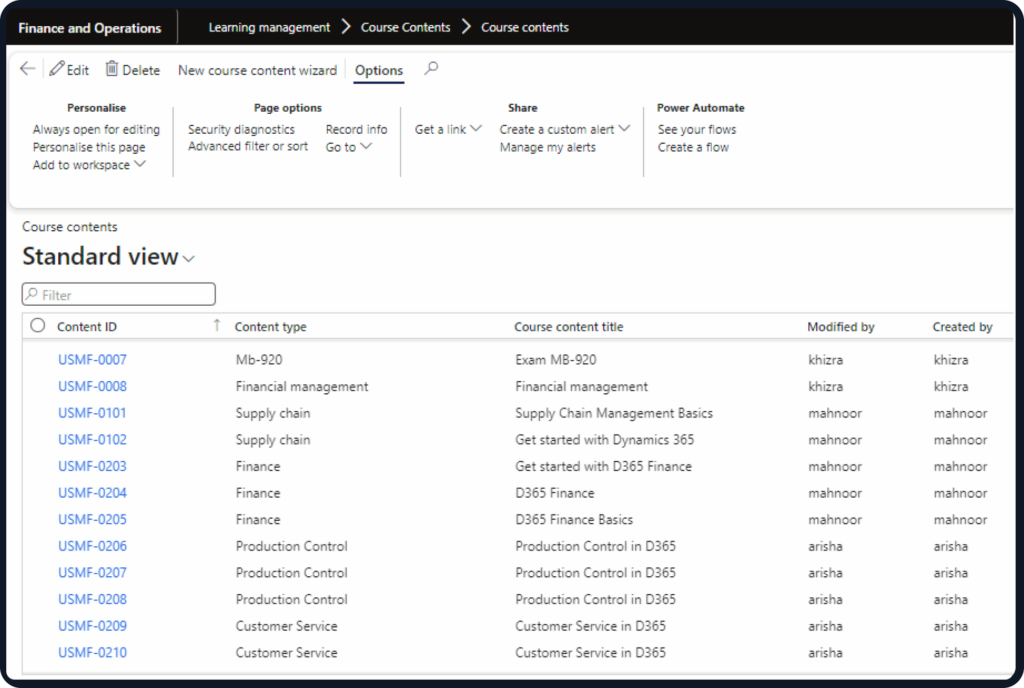Select the Mb-920 content type cell
This screenshot has width=1024, height=688.
(259, 360)
